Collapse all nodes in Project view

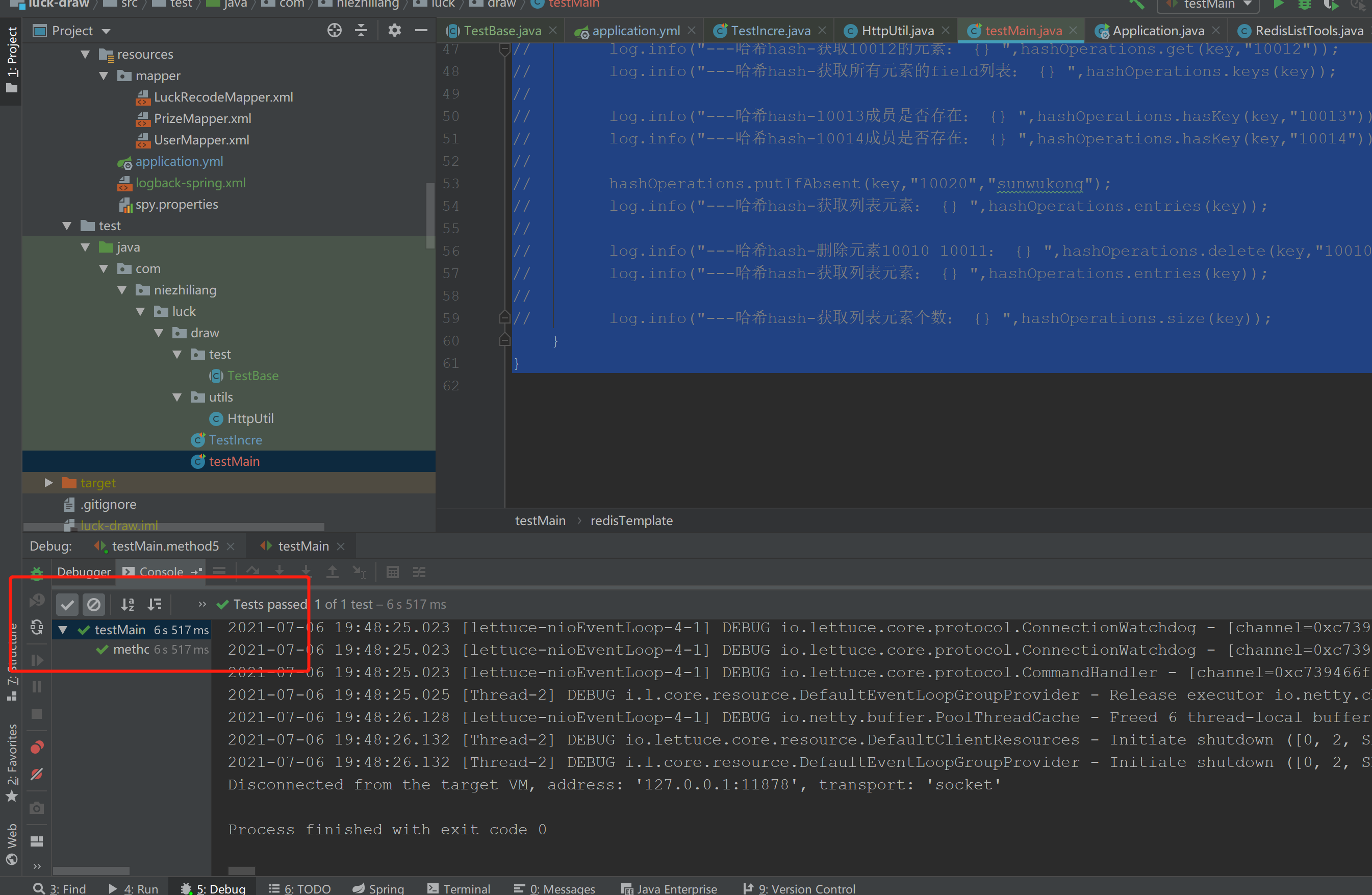361,30
